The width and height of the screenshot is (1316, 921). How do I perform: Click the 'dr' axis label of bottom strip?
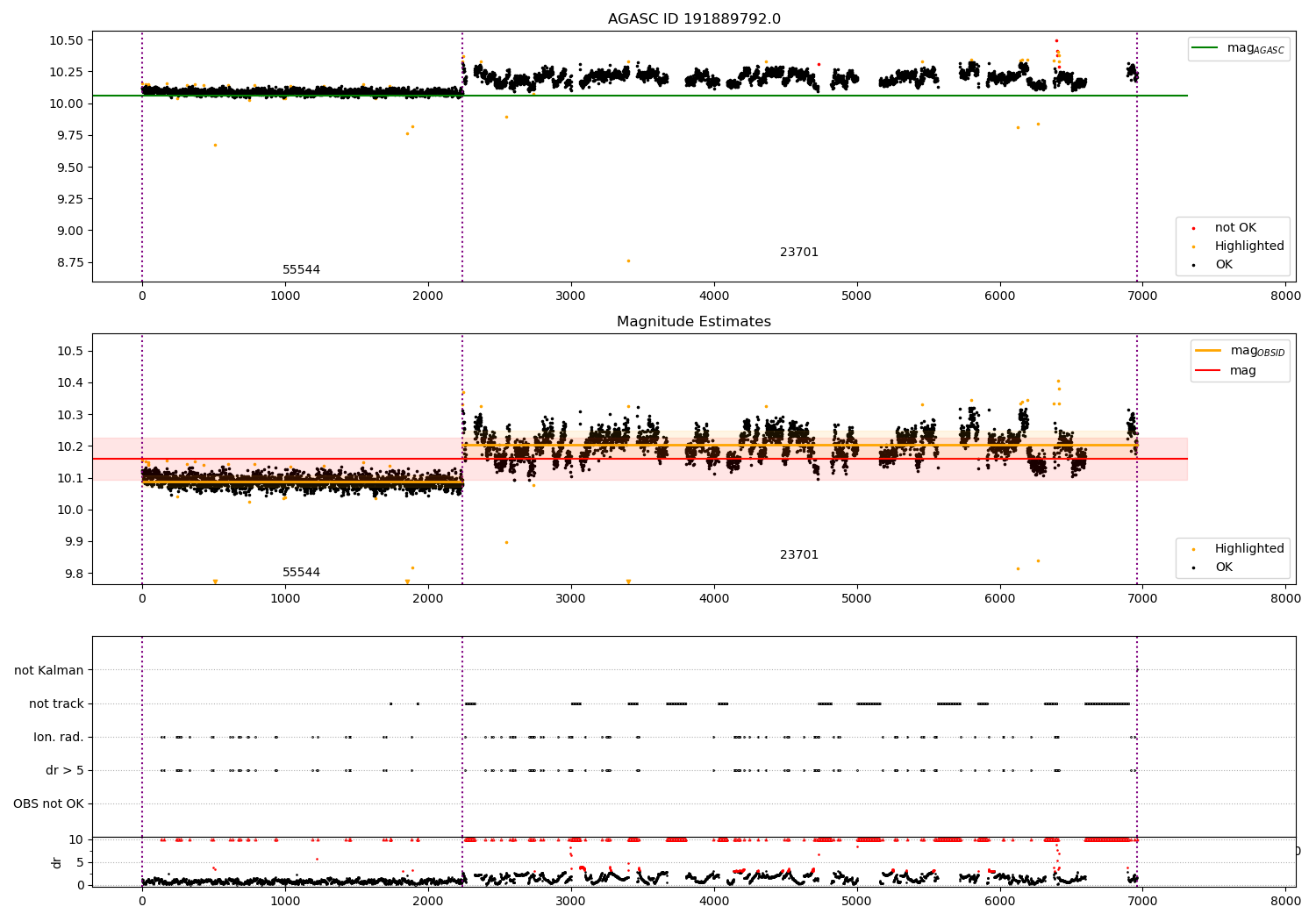click(x=57, y=862)
